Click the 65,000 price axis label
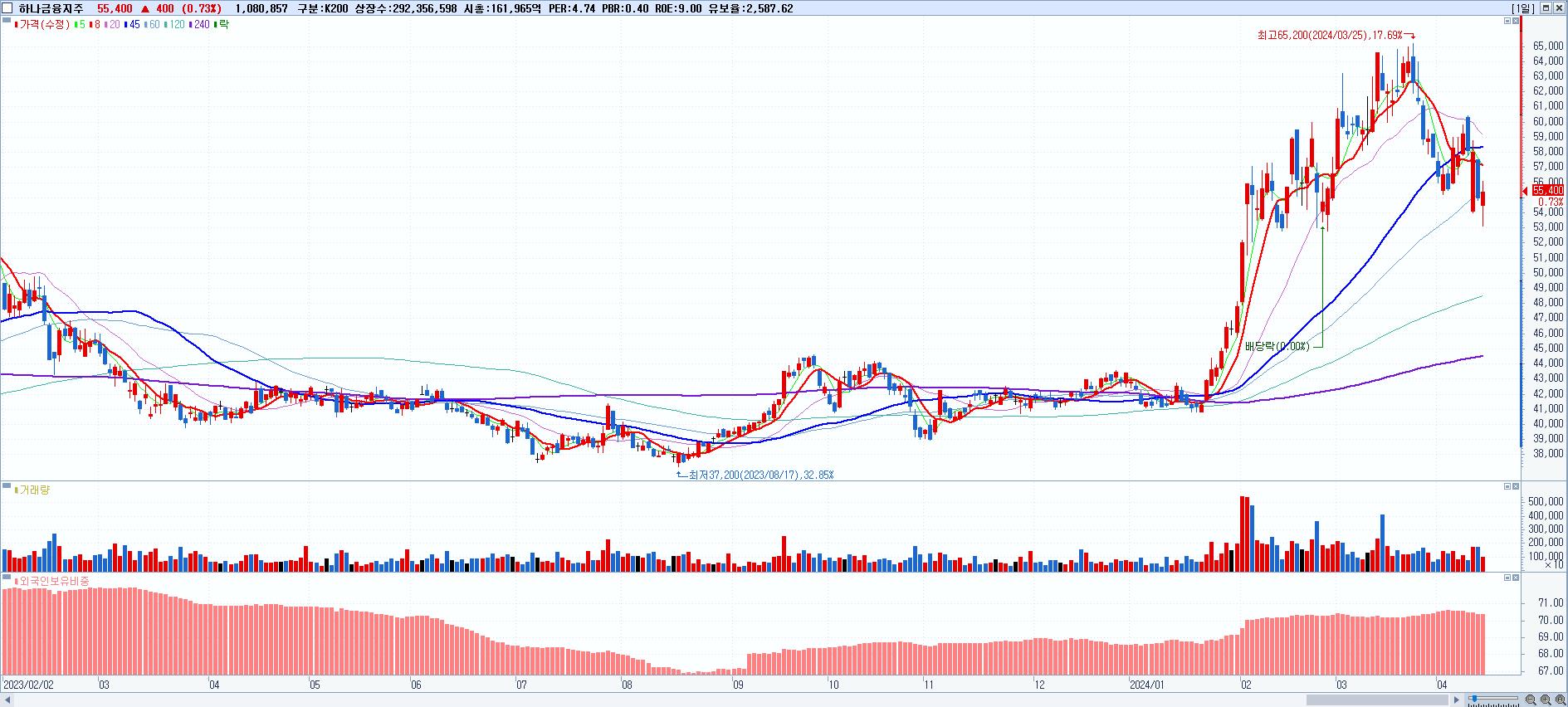 [1548, 46]
